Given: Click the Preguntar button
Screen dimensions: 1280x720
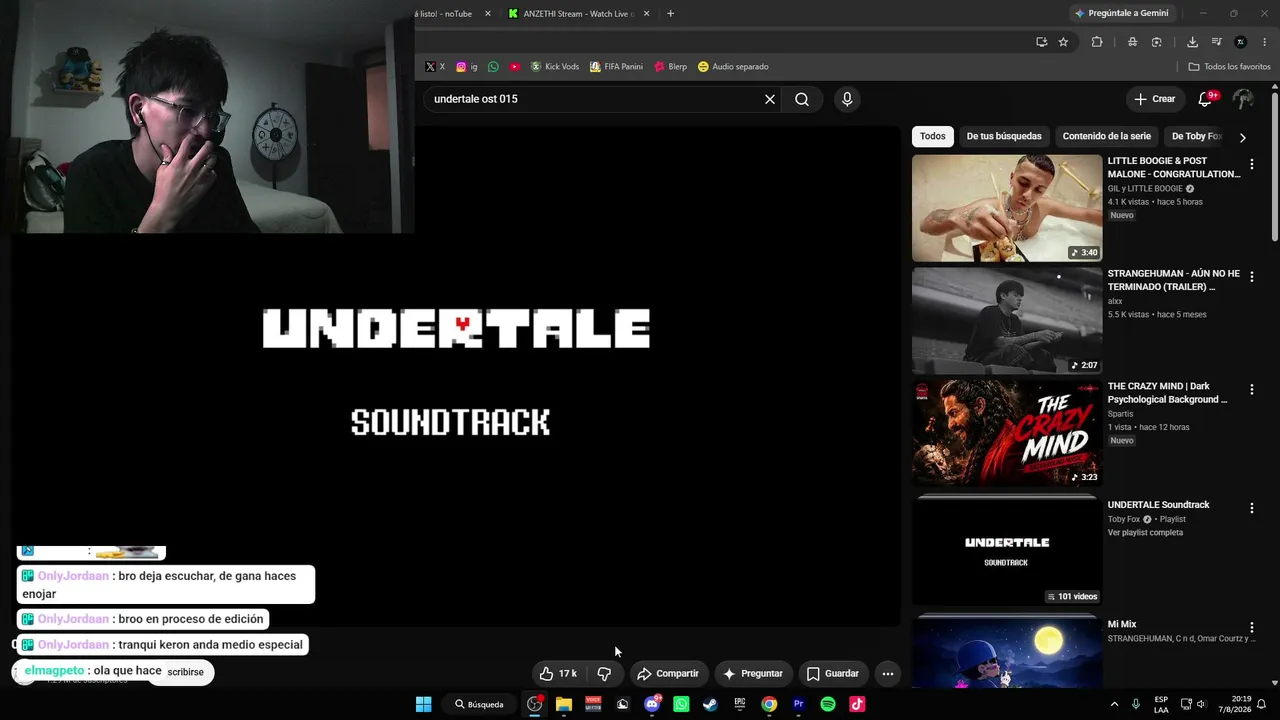Looking at the screenshot, I should 753,674.
